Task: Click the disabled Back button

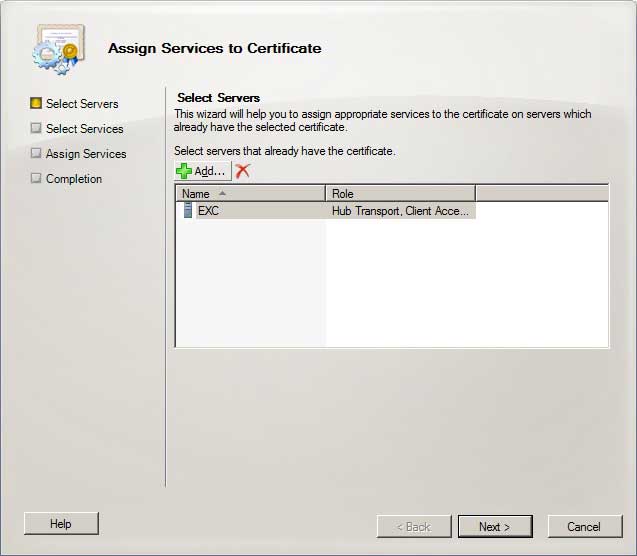Action: pyautogui.click(x=413, y=526)
